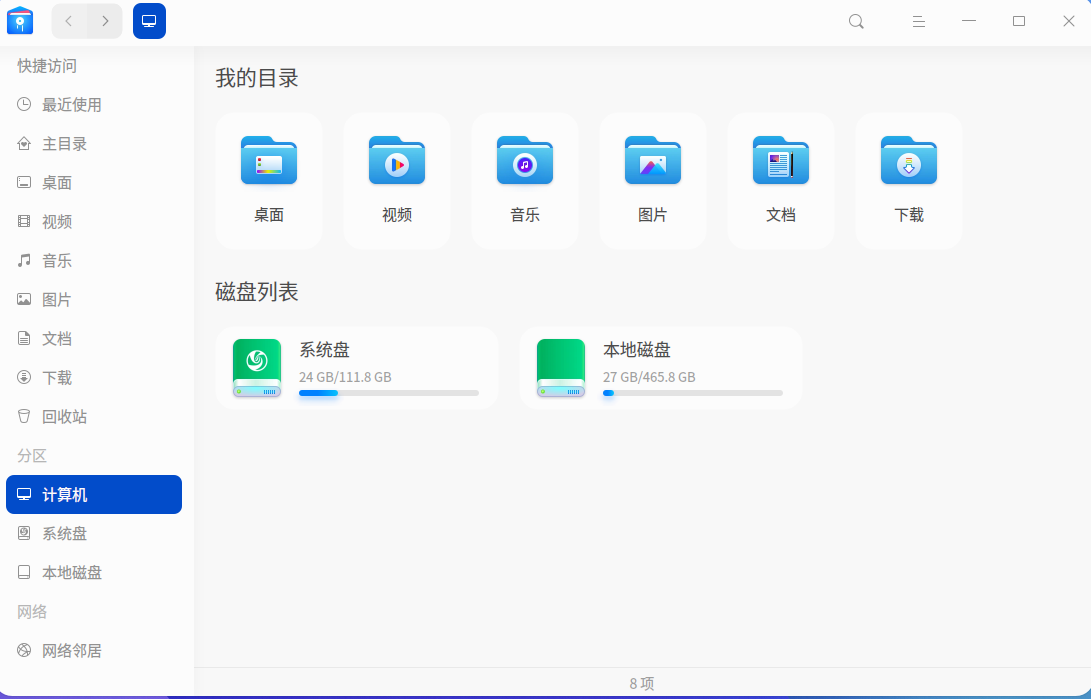The width and height of the screenshot is (1091, 699).
Task: Click the 27 GB/465.8 GB capacity text
Action: click(x=649, y=377)
